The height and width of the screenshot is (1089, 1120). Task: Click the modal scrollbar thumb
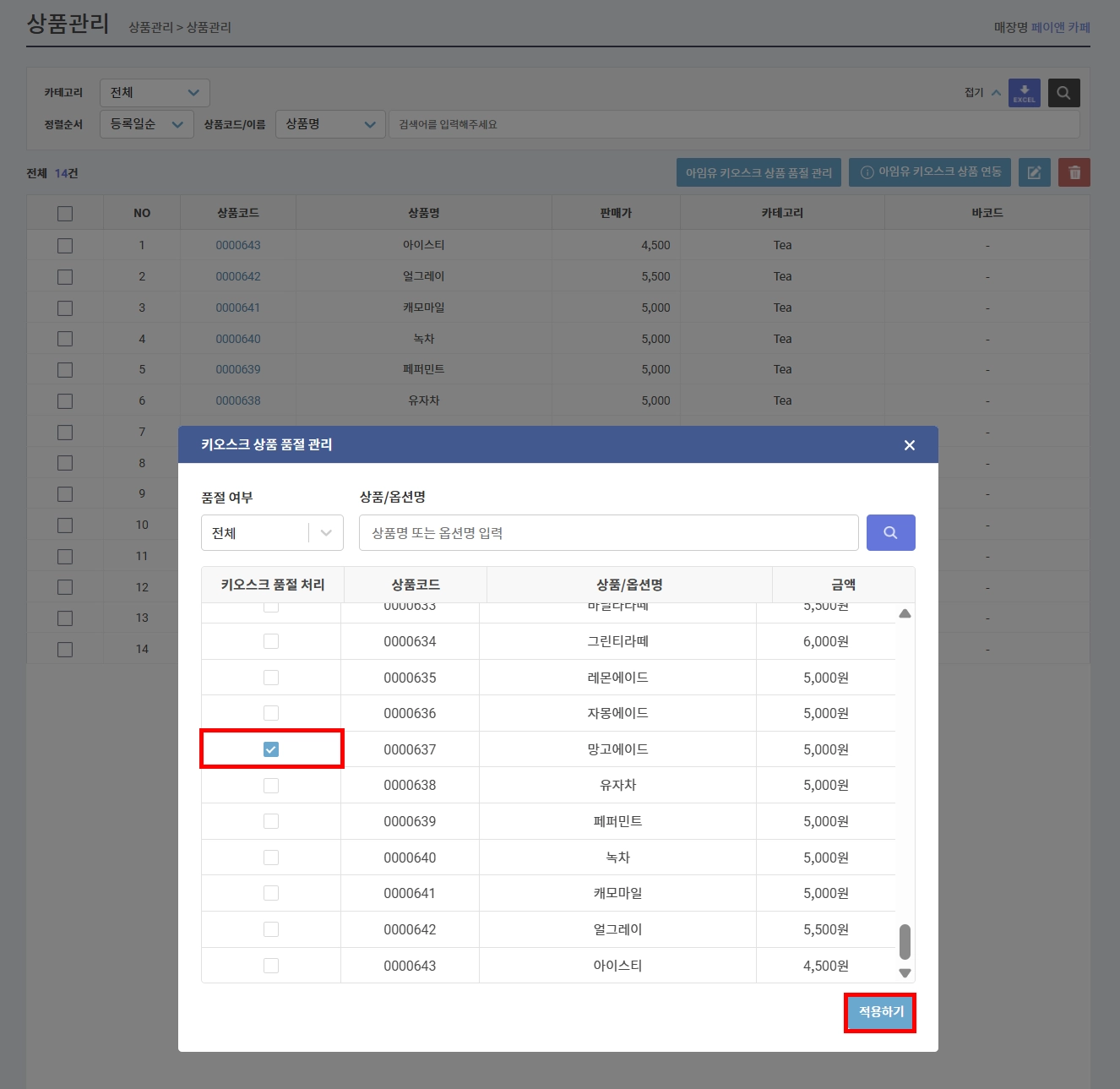tap(905, 941)
